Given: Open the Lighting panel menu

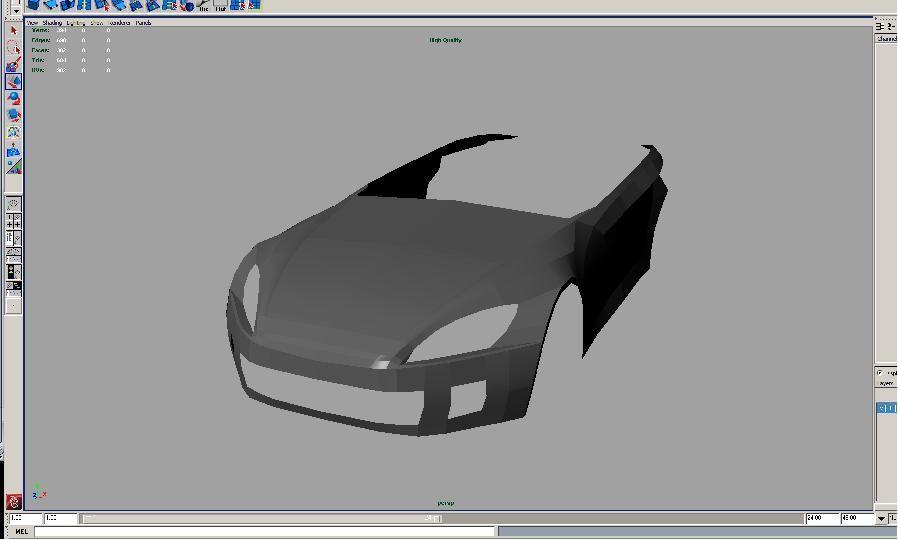Looking at the screenshot, I should tap(75, 22).
